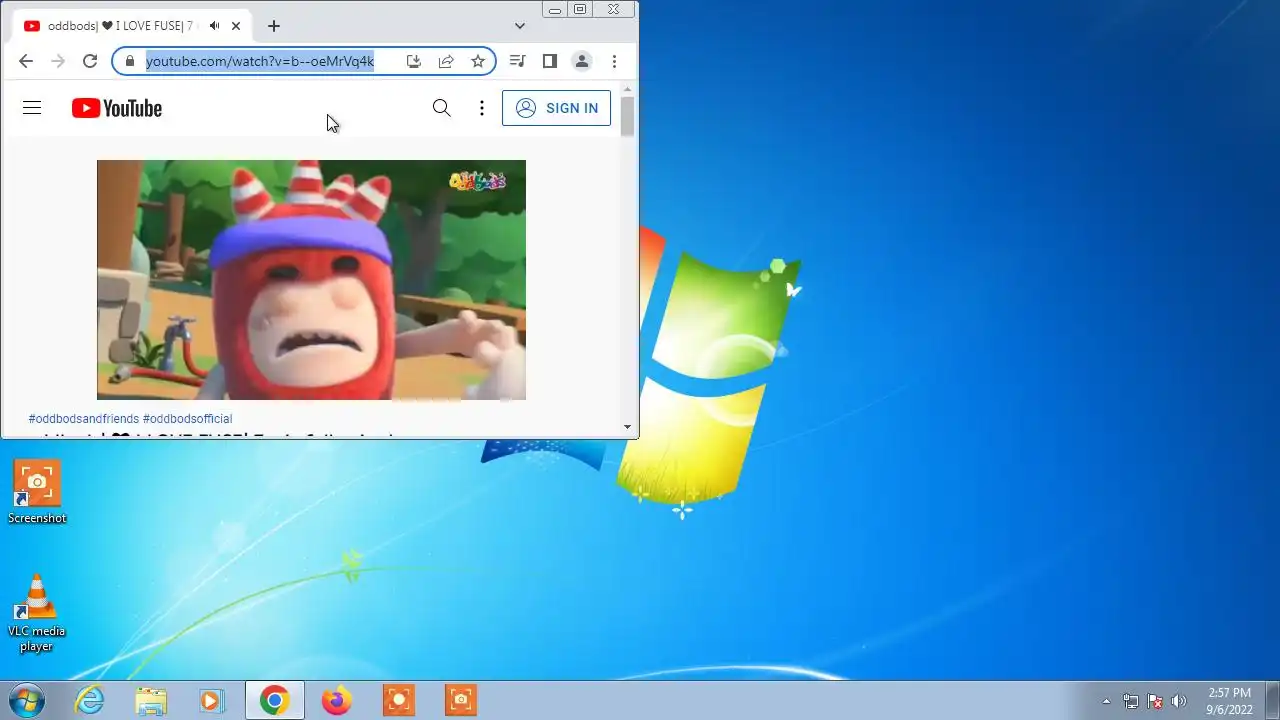The width and height of the screenshot is (1280, 720).
Task: Open the volume speaker tray icon
Action: 1179,701
